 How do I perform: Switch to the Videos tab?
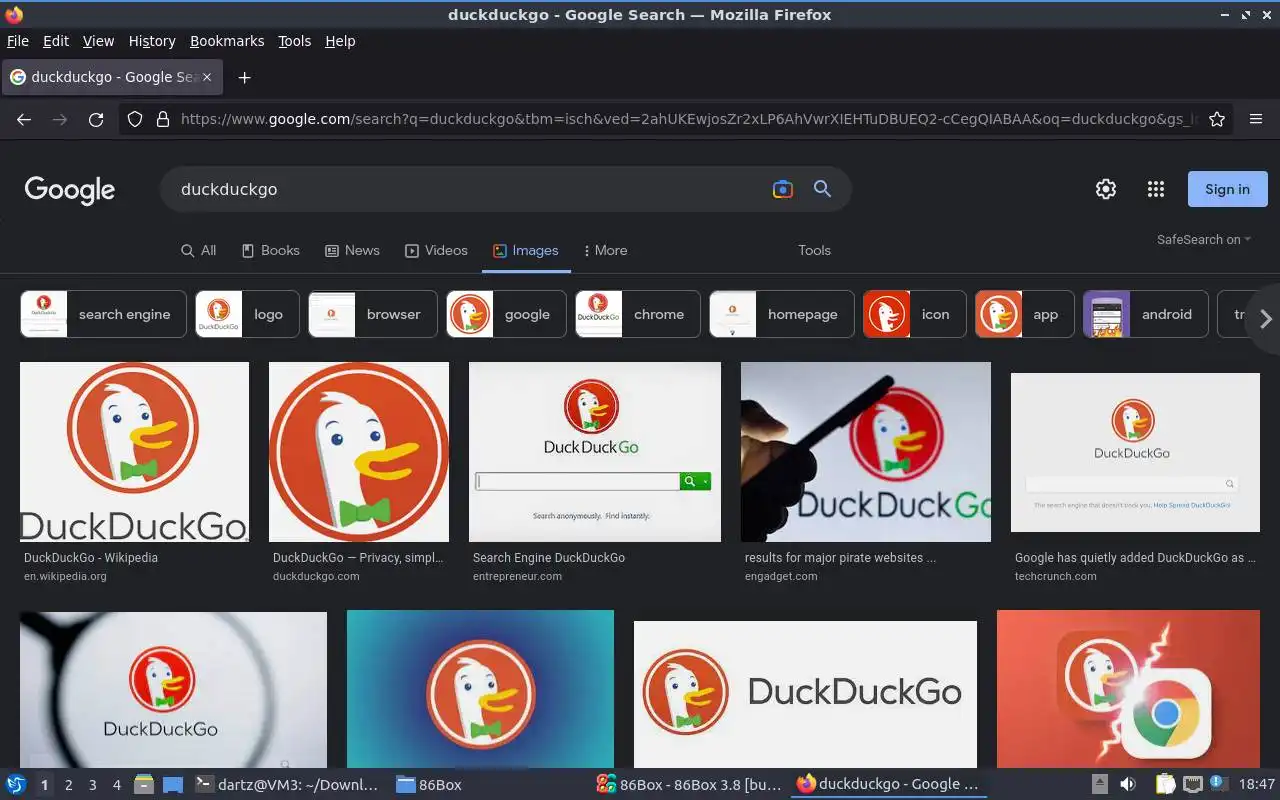pyautogui.click(x=436, y=250)
